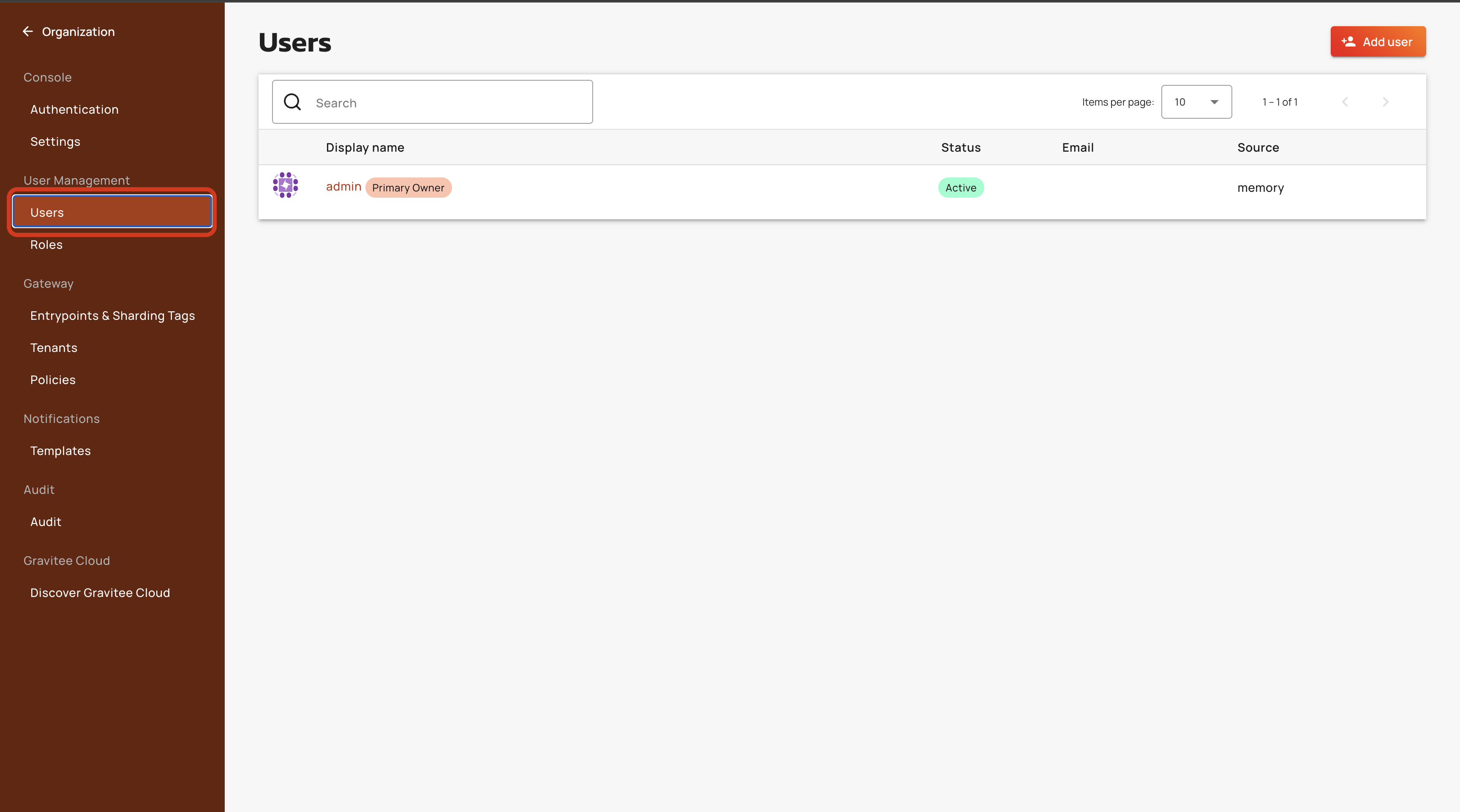The image size is (1460, 812).
Task: Click the magnifier icon in search box
Action: (292, 102)
